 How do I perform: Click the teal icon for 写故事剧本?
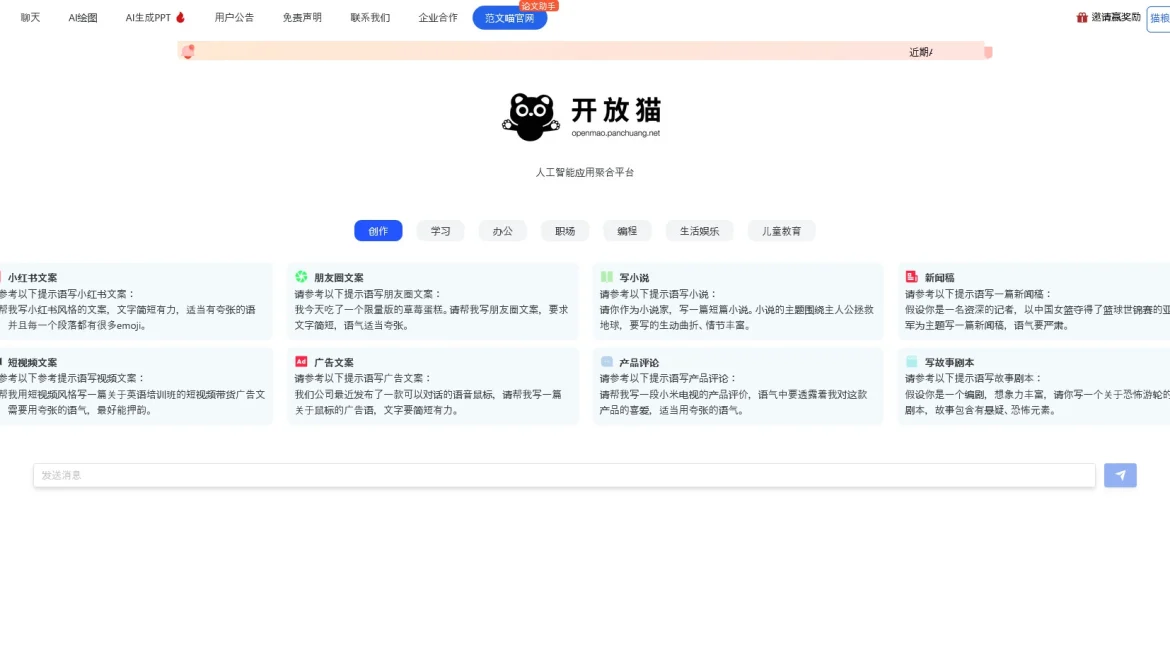click(x=911, y=361)
